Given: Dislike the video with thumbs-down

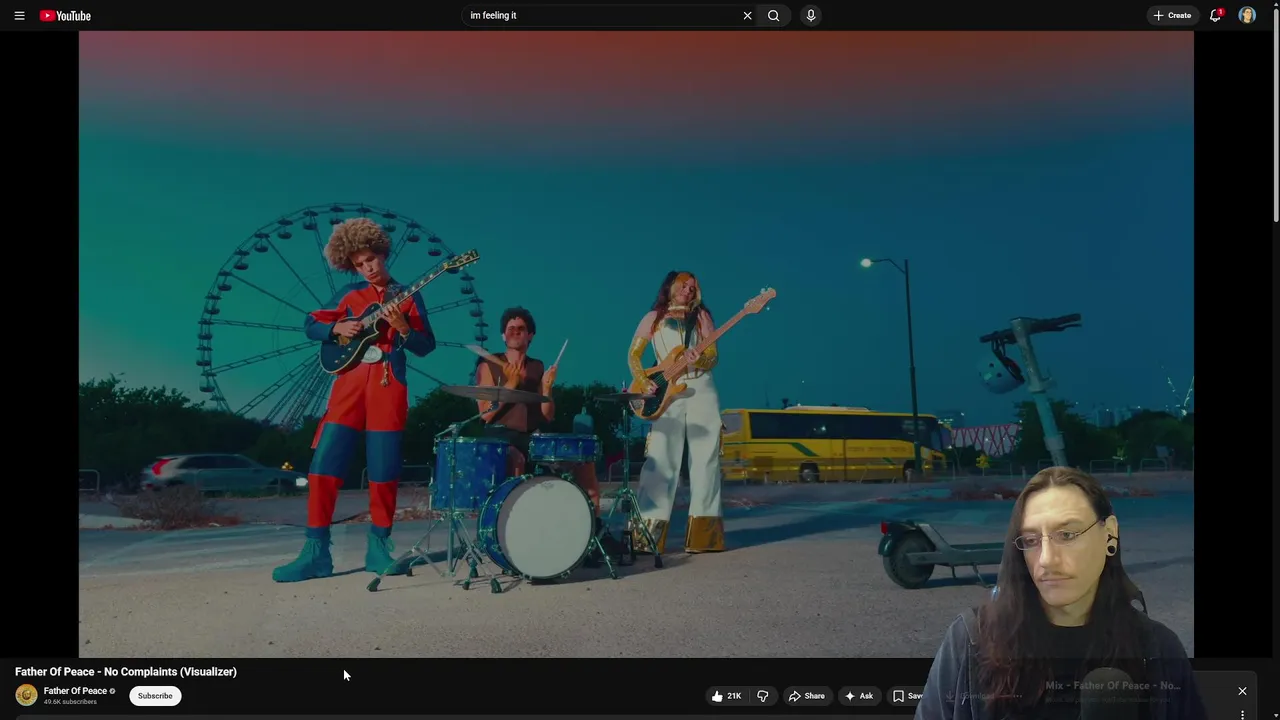Looking at the screenshot, I should coord(763,696).
